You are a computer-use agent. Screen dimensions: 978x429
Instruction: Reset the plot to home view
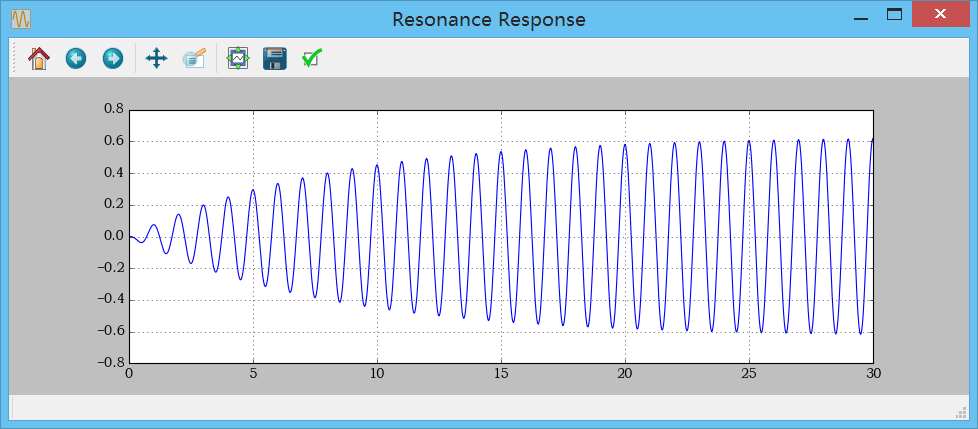pos(39,59)
